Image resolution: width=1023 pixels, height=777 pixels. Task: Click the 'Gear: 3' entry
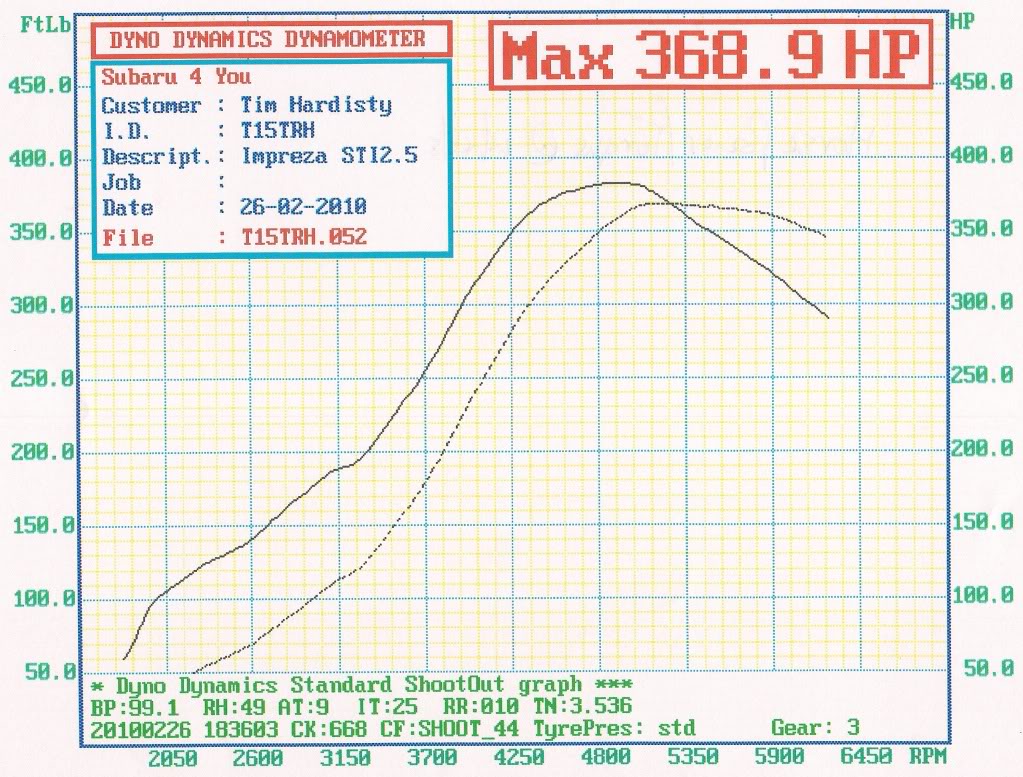tap(815, 727)
